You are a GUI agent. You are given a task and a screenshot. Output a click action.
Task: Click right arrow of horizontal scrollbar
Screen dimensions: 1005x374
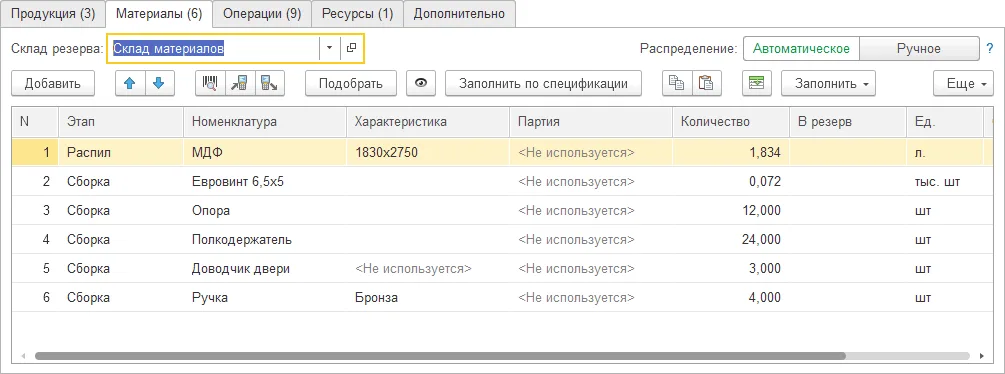pyautogui.click(x=981, y=355)
